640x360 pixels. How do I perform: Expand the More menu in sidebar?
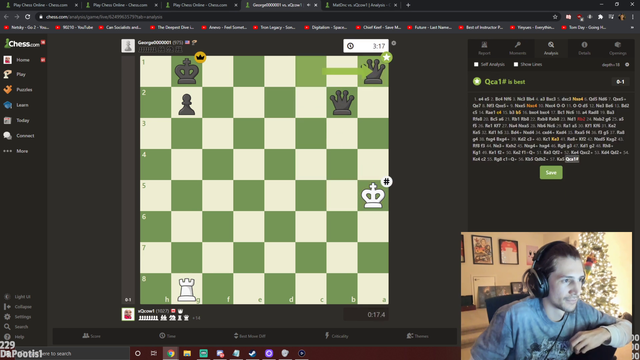tap(22, 151)
